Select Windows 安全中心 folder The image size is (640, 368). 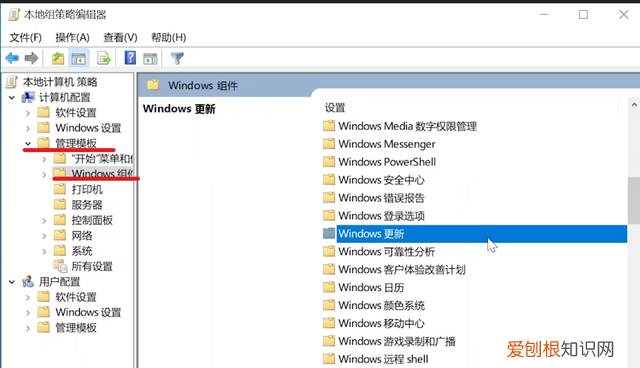(381, 180)
